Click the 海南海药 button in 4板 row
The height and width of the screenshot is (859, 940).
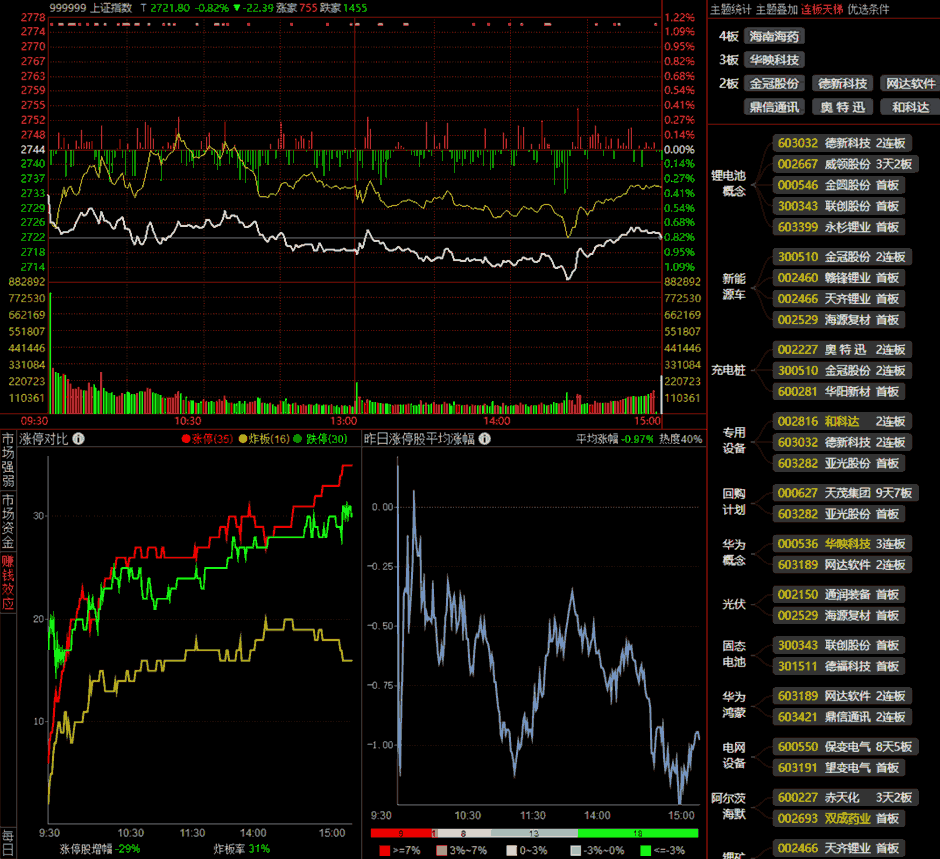point(774,36)
